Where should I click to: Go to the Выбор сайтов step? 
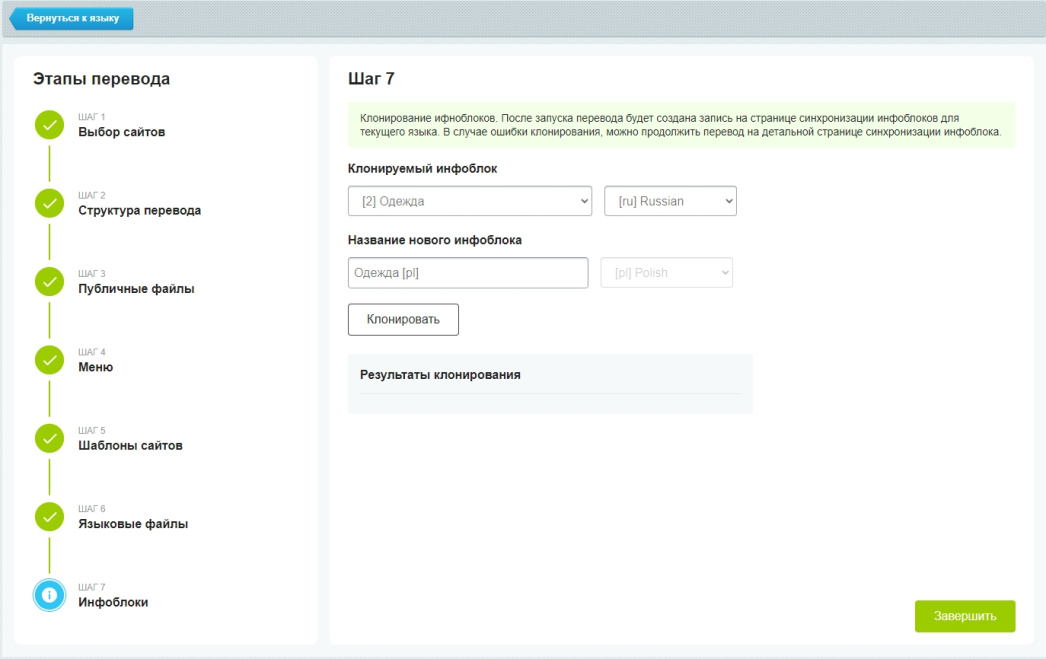coord(121,132)
